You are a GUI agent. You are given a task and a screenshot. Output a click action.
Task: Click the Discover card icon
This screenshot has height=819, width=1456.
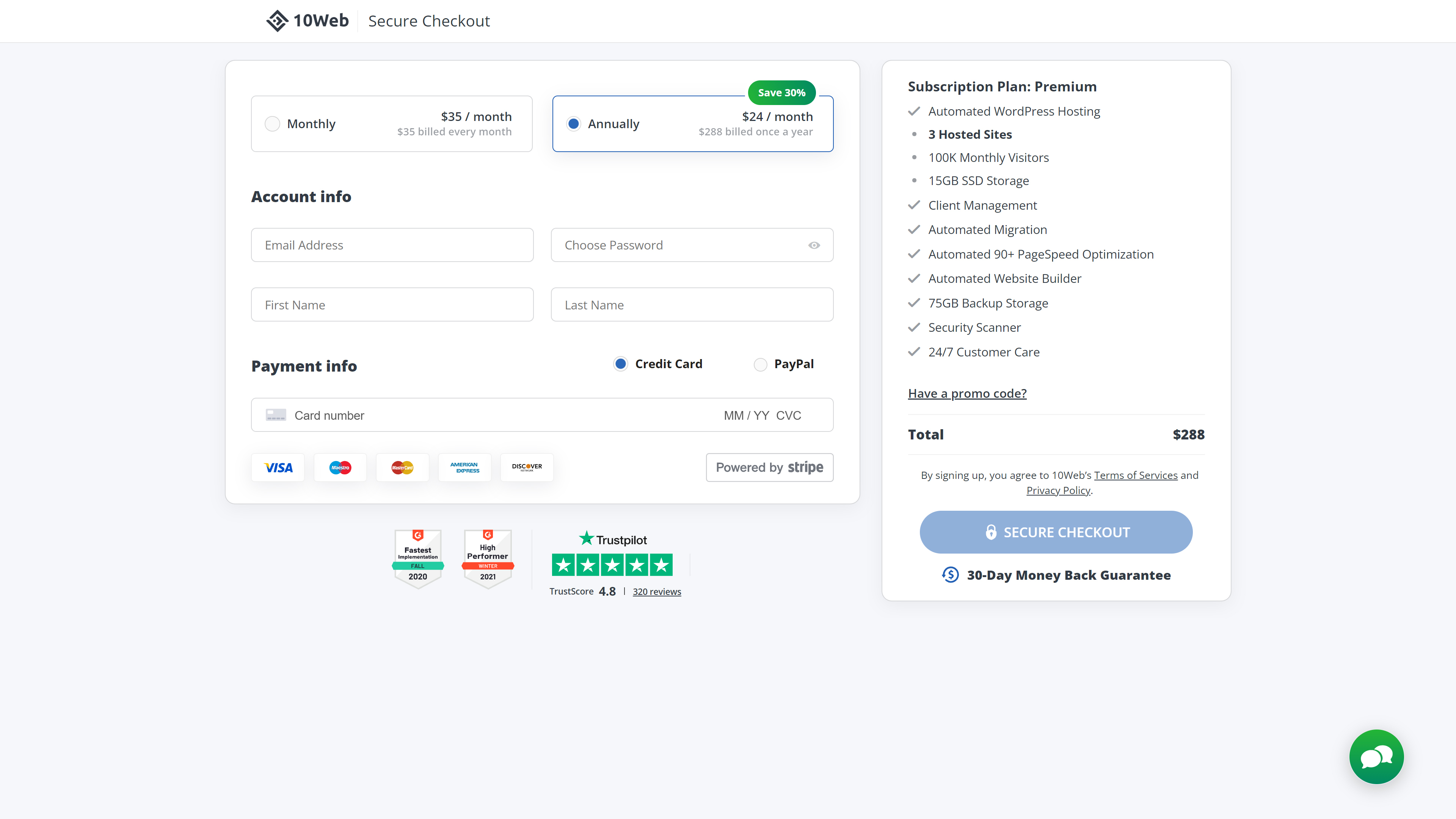point(527,468)
